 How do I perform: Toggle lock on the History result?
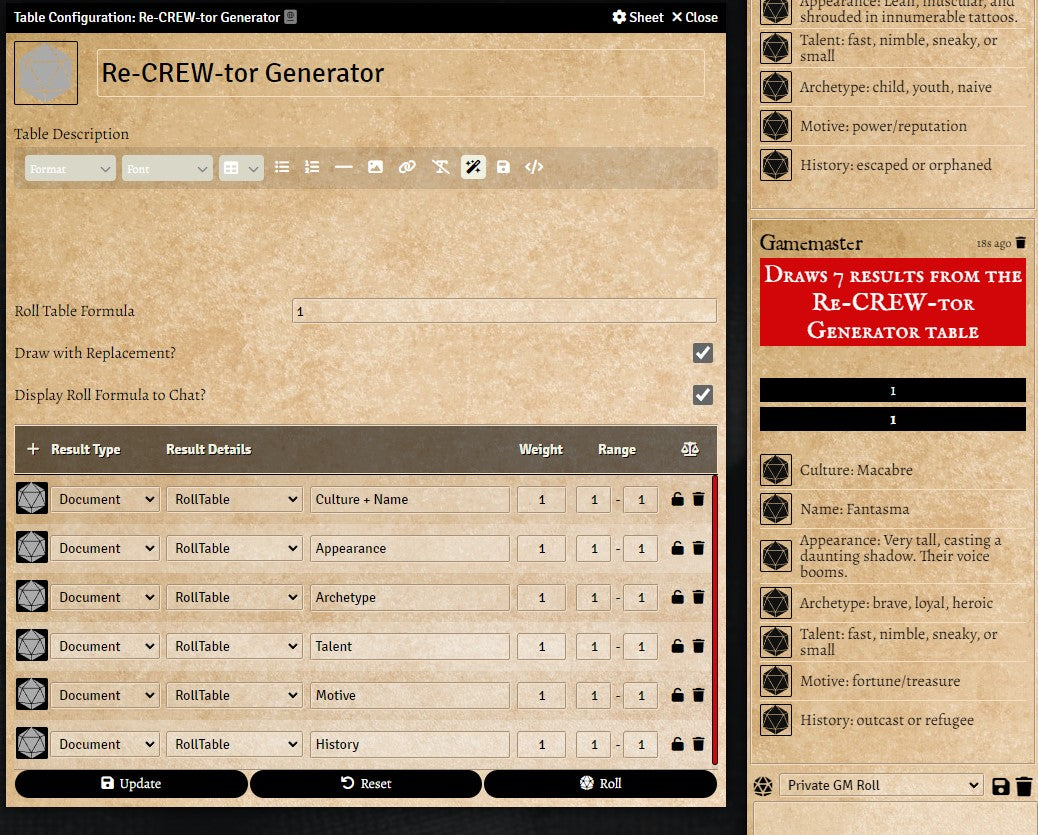pos(677,745)
